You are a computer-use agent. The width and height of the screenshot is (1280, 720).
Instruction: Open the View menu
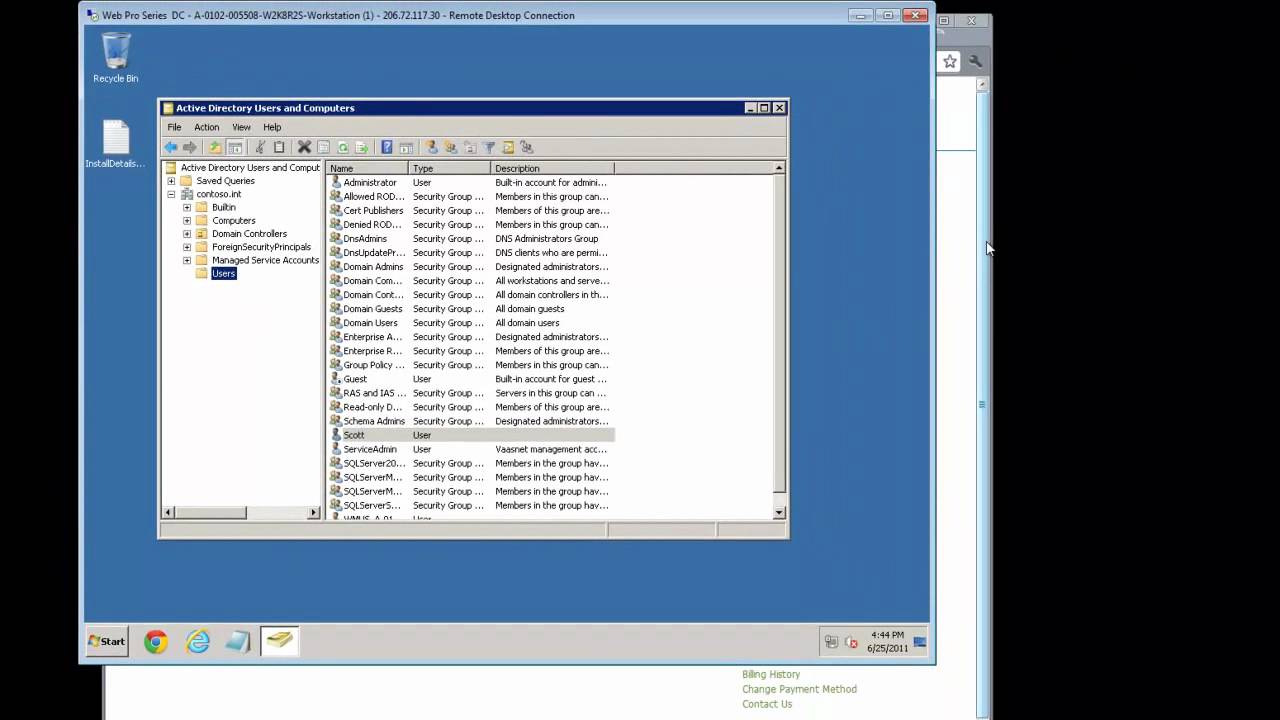(241, 127)
